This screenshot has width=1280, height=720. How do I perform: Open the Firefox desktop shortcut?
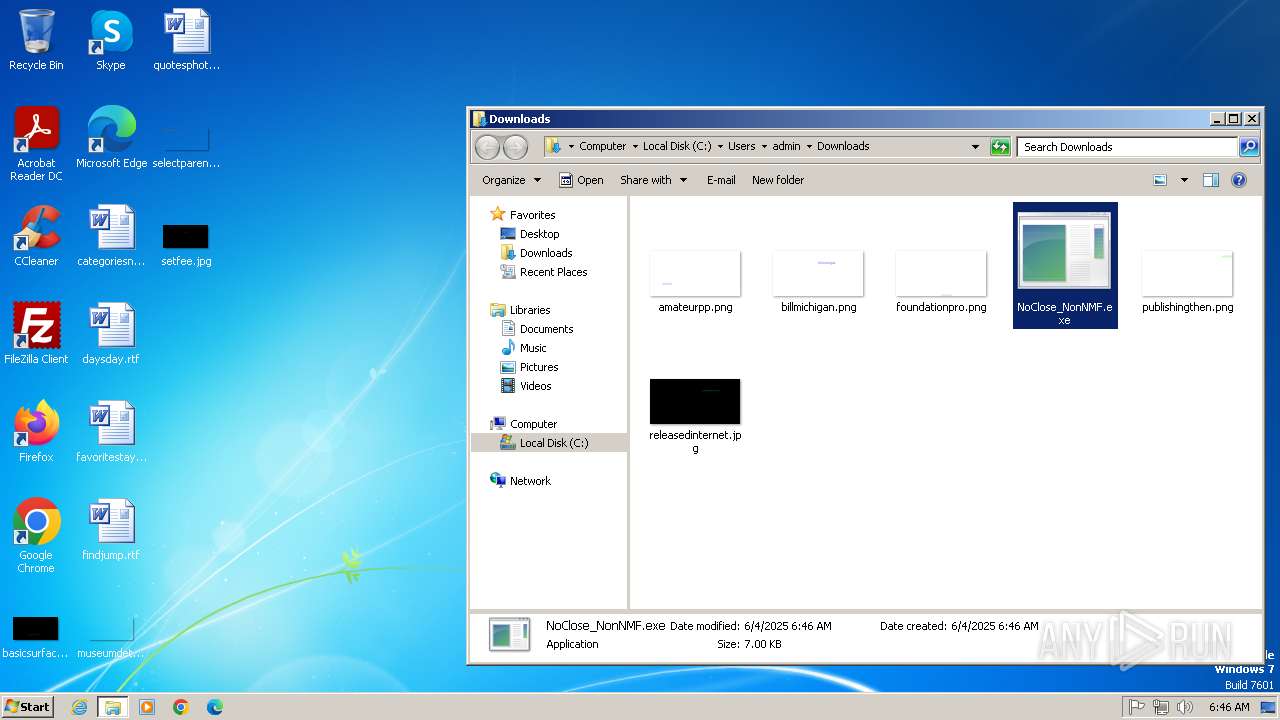tap(36, 431)
